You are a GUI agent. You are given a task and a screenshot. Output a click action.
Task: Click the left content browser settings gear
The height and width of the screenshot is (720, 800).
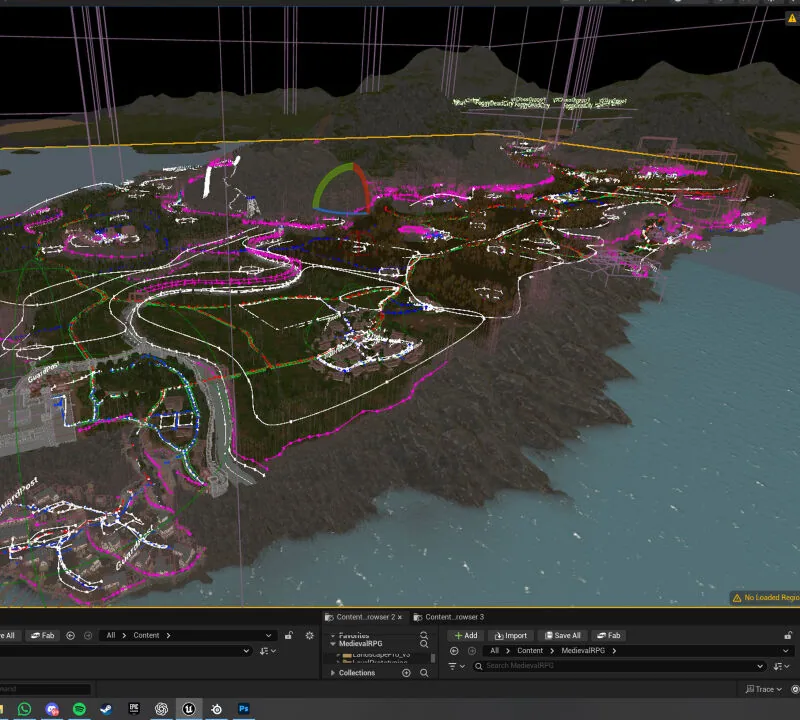(310, 635)
